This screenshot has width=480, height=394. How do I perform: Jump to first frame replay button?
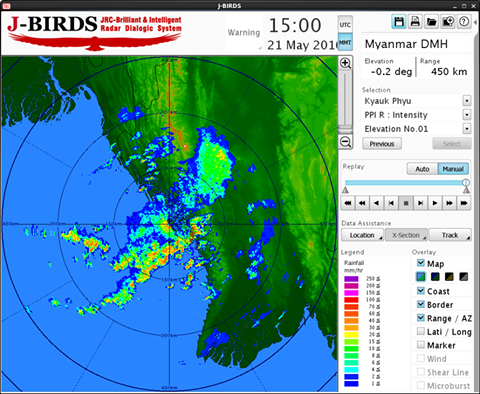coord(348,203)
